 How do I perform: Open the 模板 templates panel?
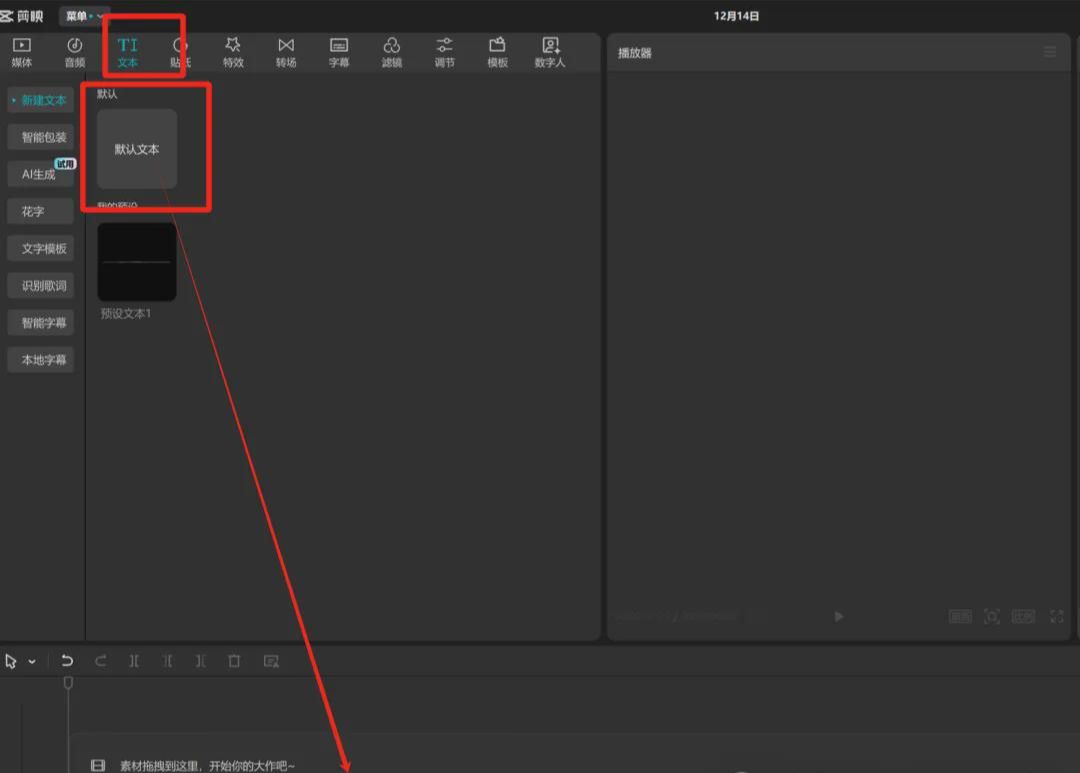tap(497, 52)
